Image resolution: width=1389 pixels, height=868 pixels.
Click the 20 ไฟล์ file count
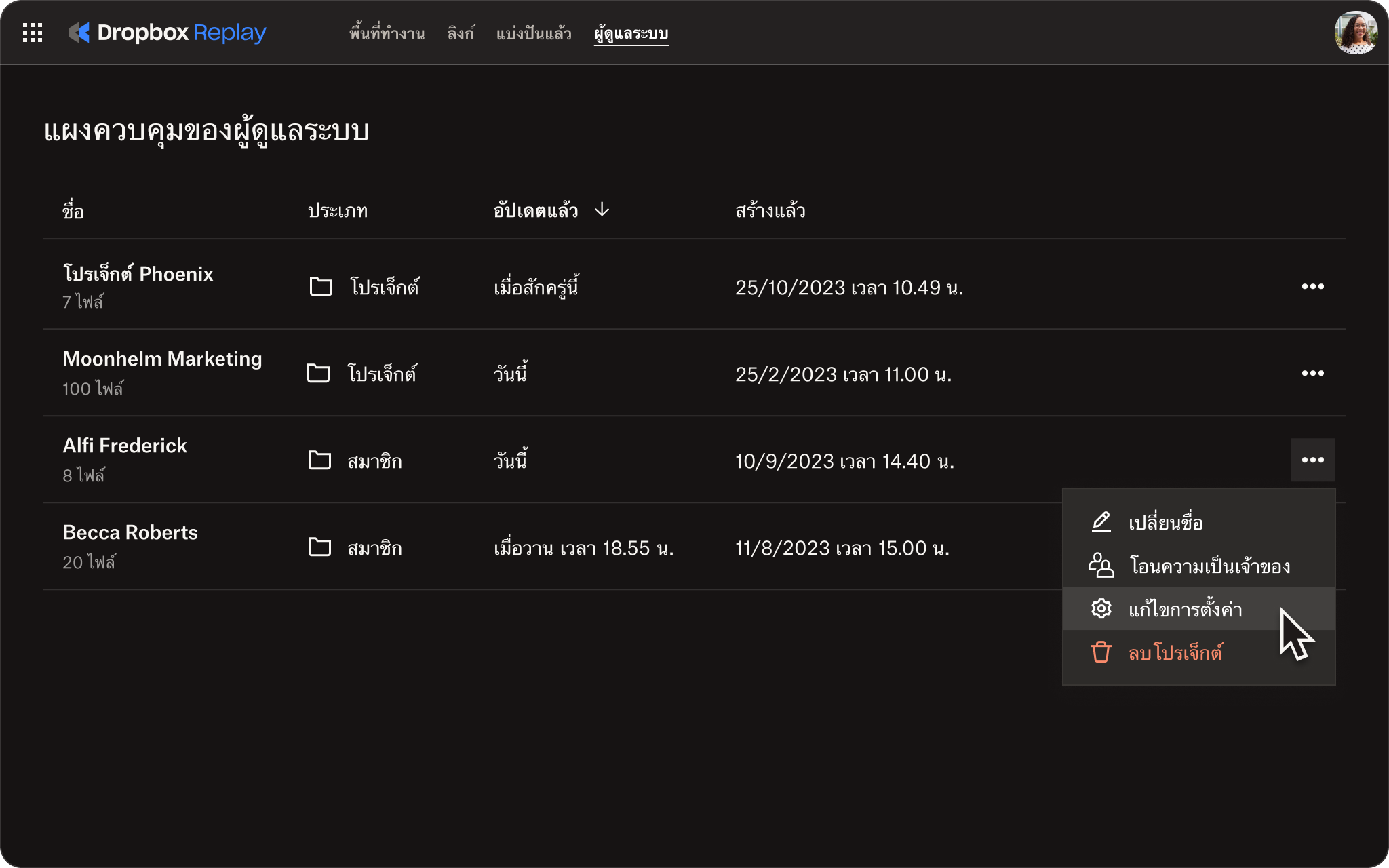89,562
